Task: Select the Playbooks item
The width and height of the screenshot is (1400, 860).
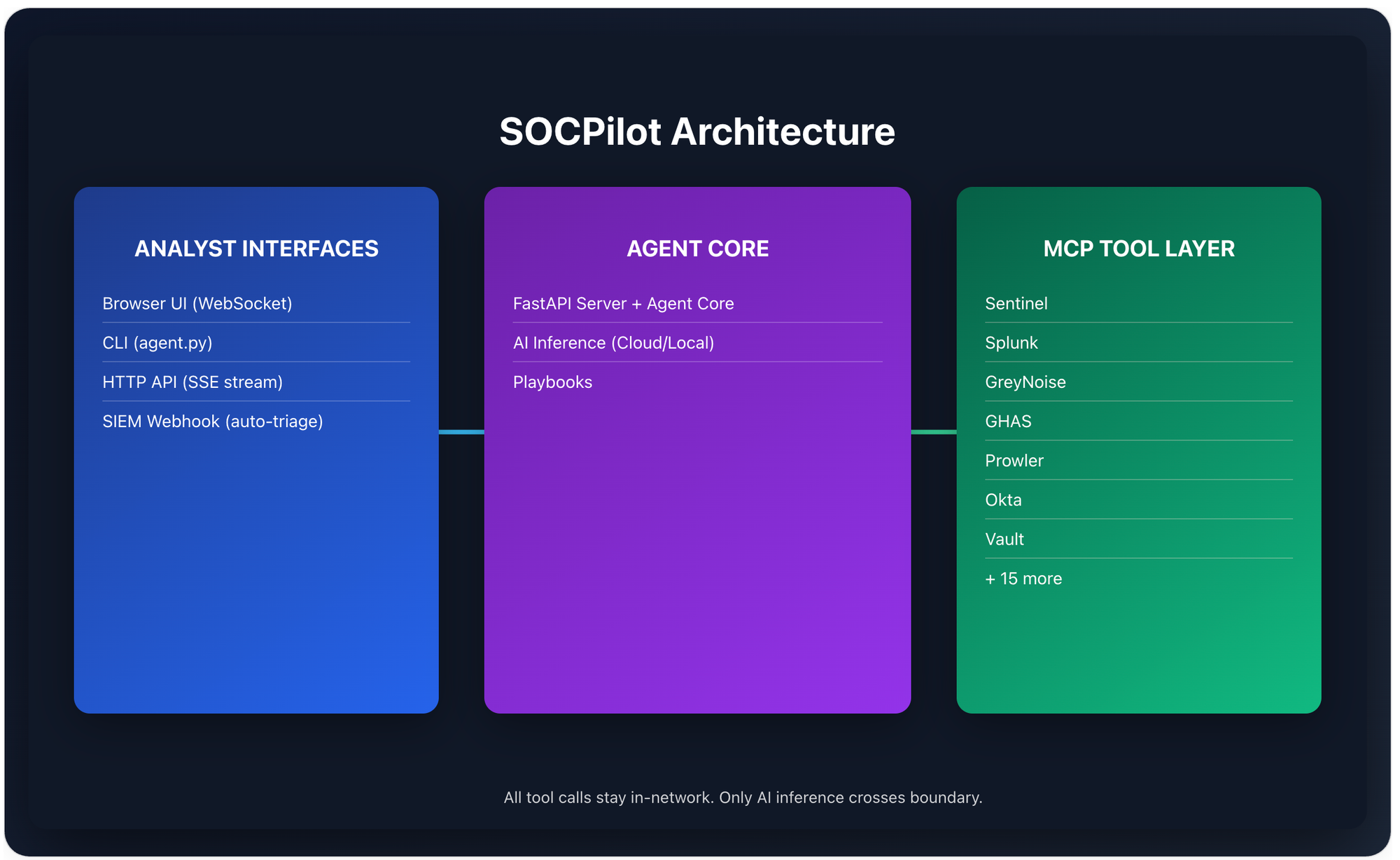Action: [x=552, y=382]
